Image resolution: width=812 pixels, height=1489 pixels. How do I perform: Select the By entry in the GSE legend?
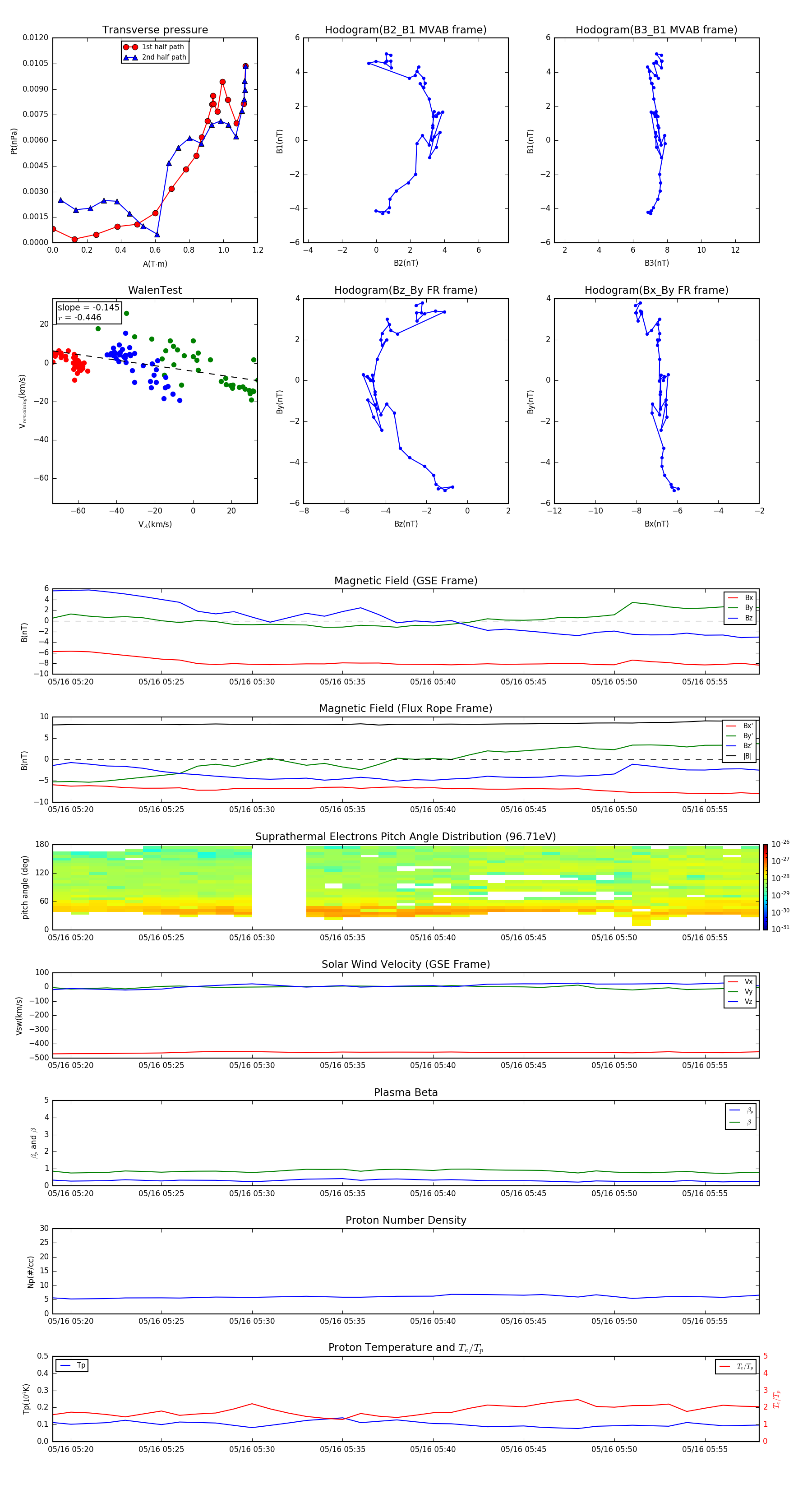click(740, 608)
